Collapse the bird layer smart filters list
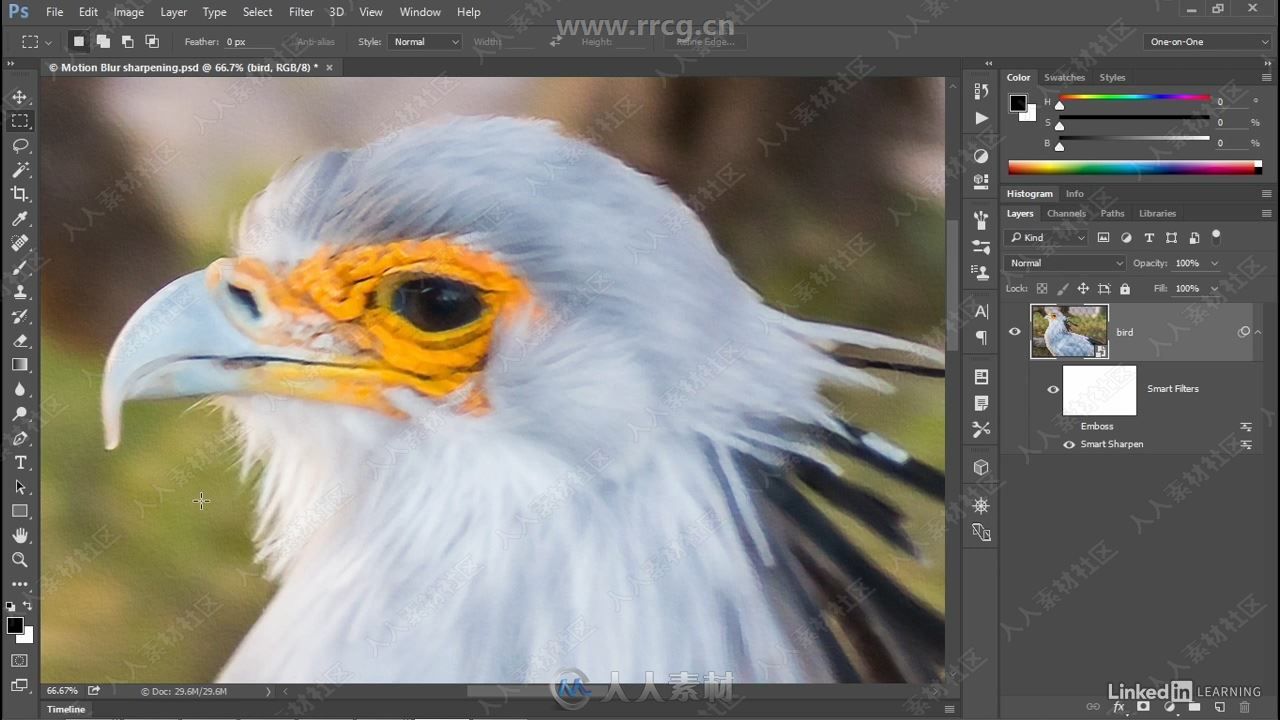Screen dimensions: 1280x720 coord(1258,332)
